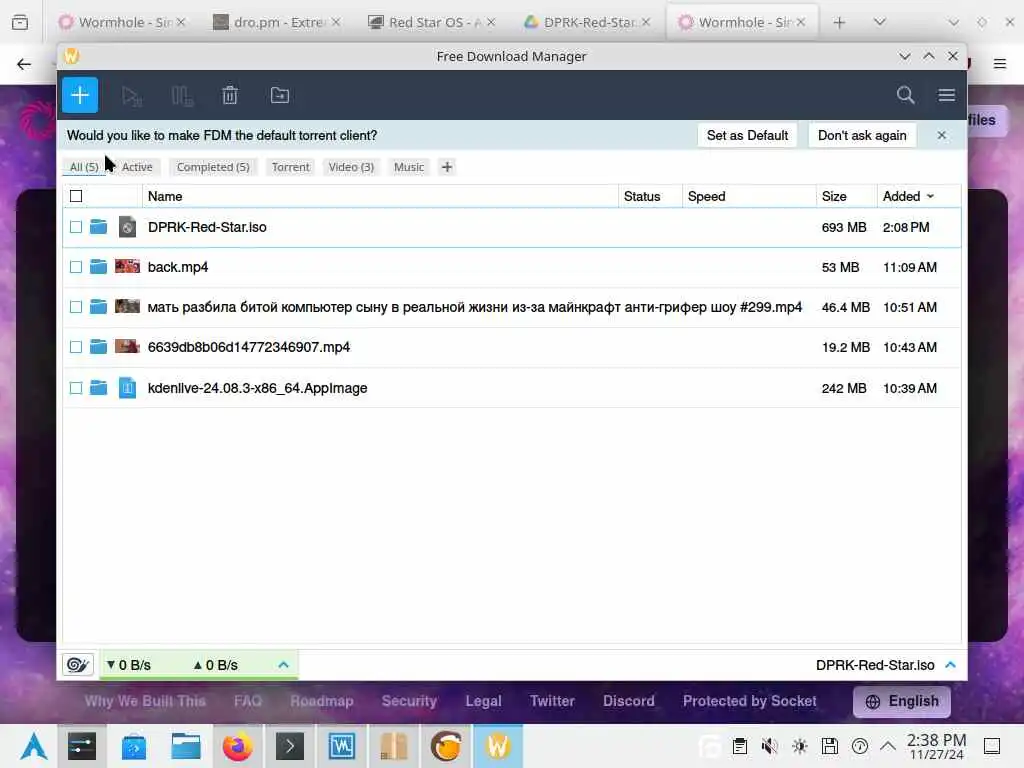Screen dimensions: 1024x768
Task: Expand DPRK-Red-Star.iso details panel
Action: tap(951, 665)
